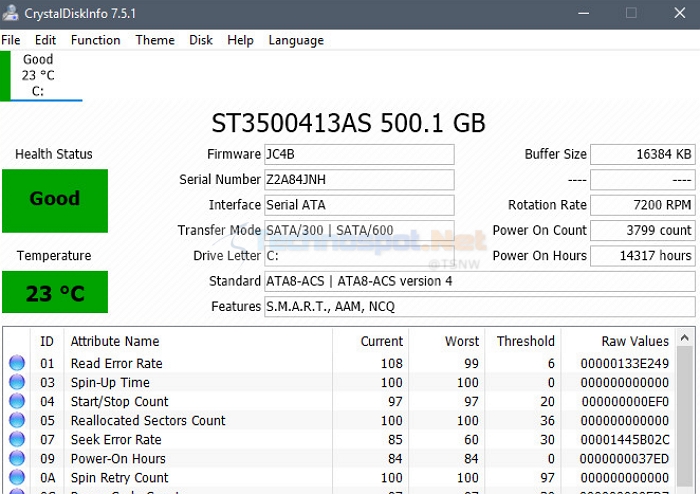Open the Disk menu
Screen dimensions: 700x494
(x=201, y=40)
